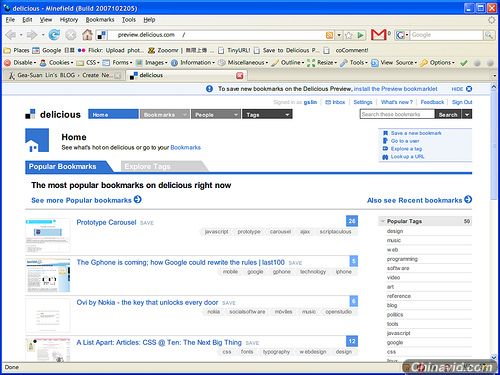Open the Images dropdown in developer toolbar
Screen dimensions: 500x375
pyautogui.click(x=152, y=63)
